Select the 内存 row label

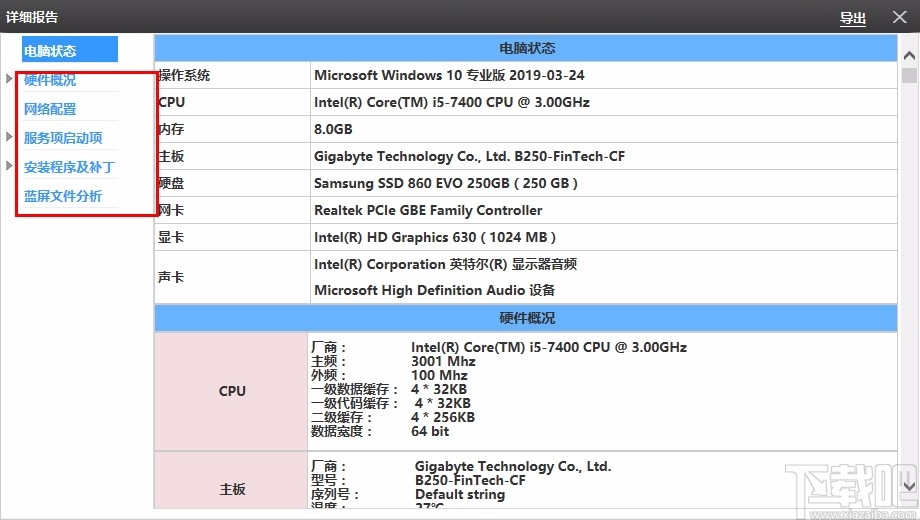[x=171, y=129]
